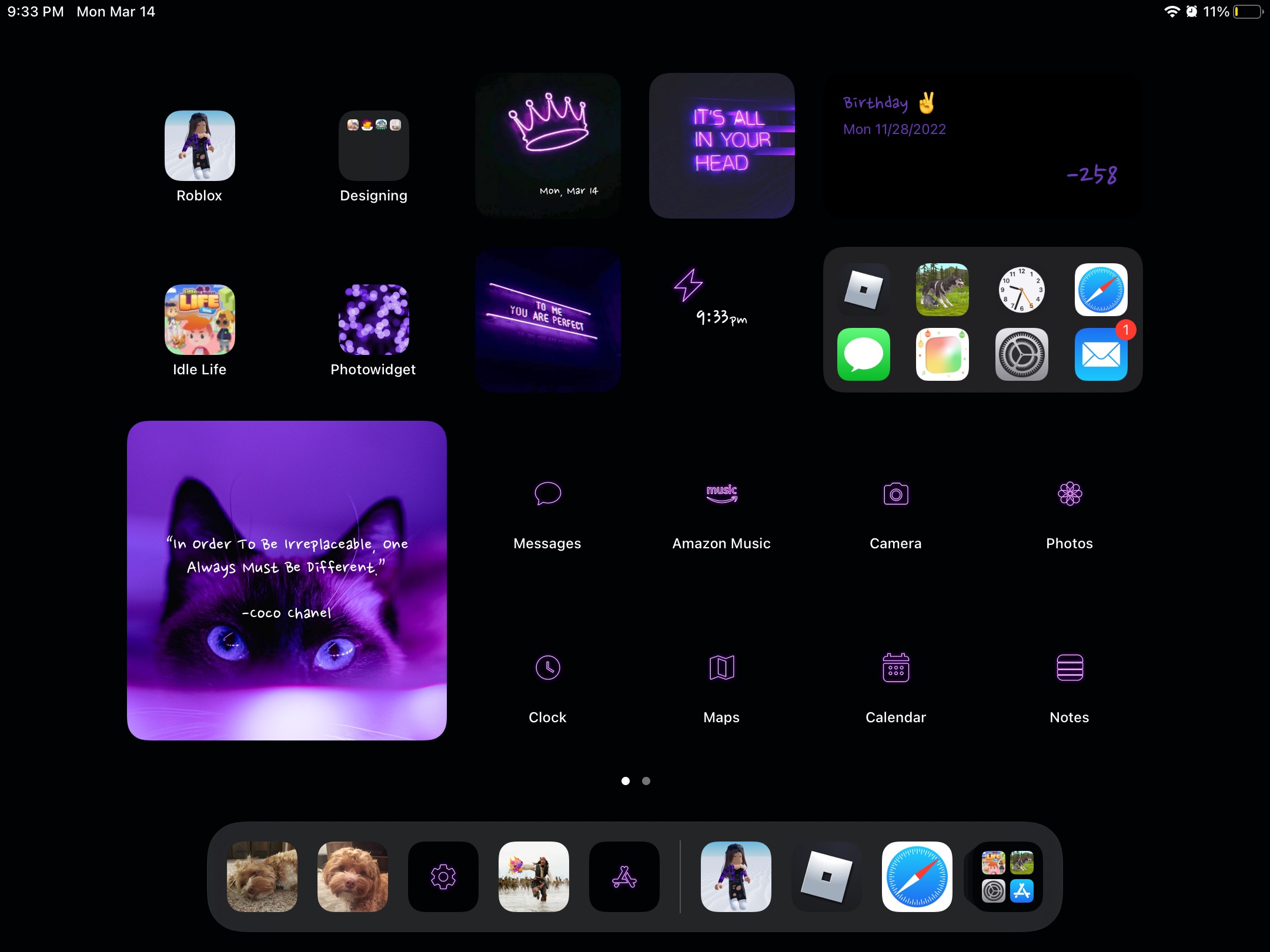
Task: Open the Photowidget app
Action: click(373, 320)
